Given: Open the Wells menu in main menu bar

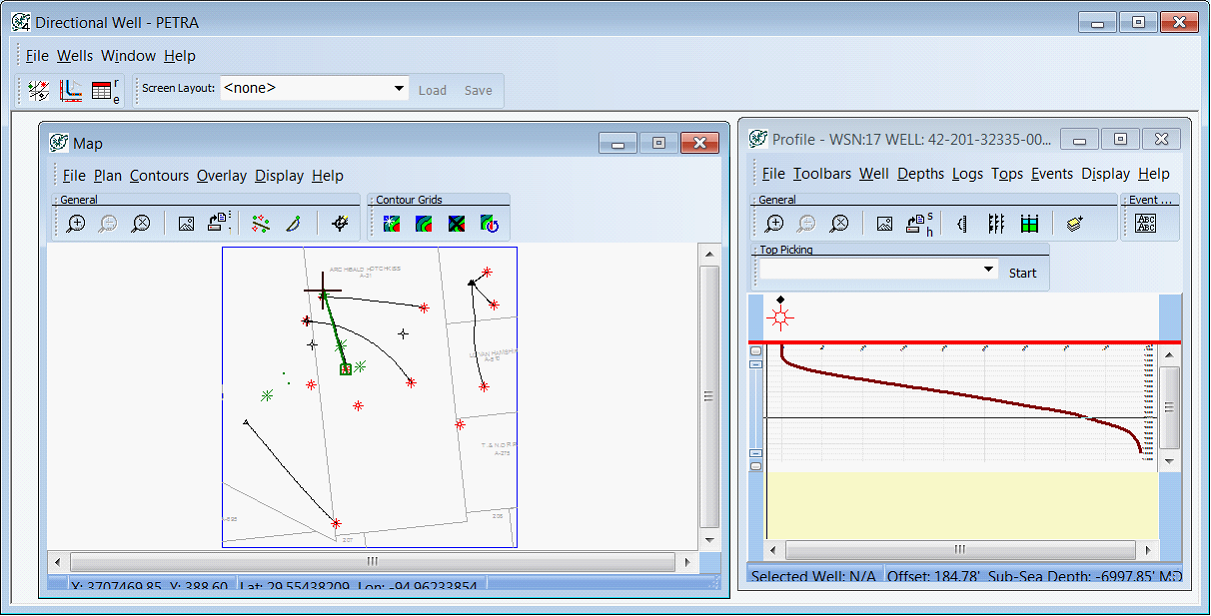Looking at the screenshot, I should [x=75, y=56].
